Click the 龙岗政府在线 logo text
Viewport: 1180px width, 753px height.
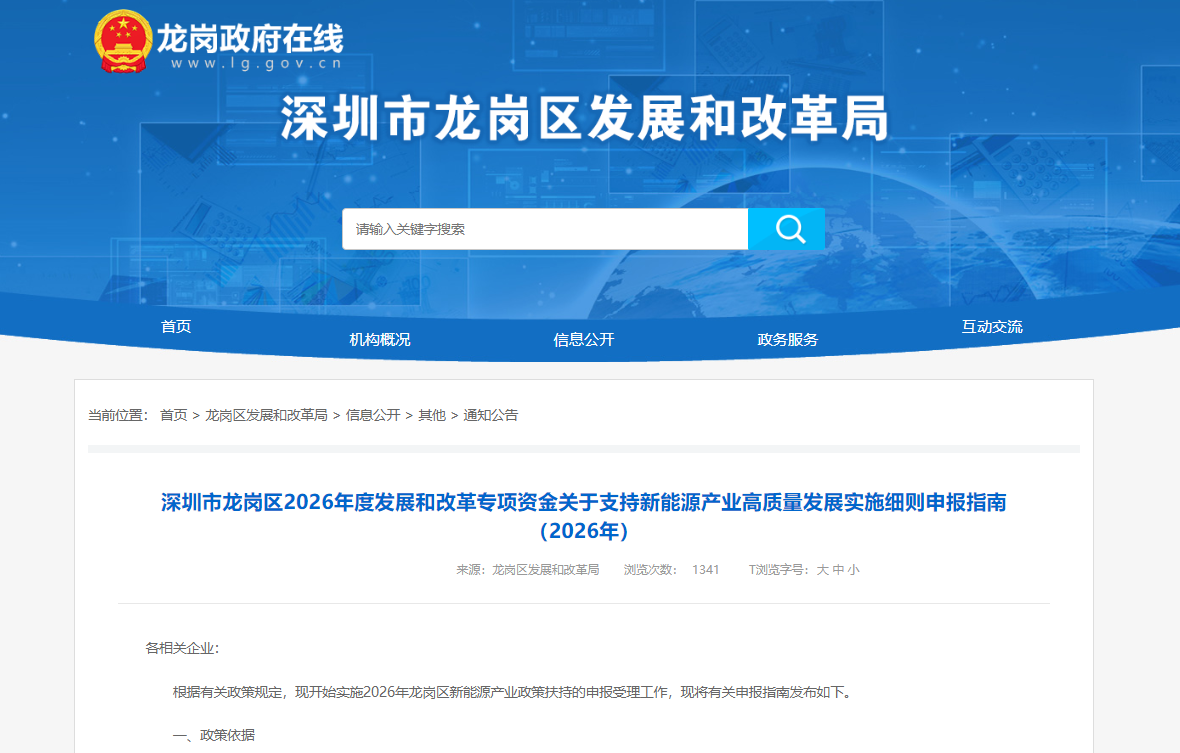250,38
